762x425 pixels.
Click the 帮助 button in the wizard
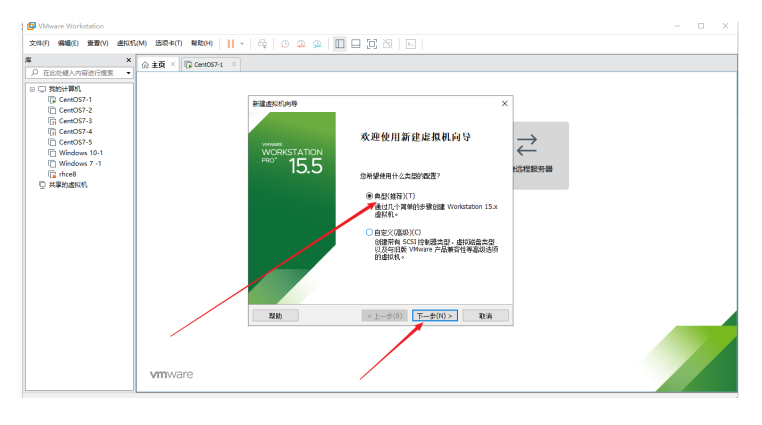(x=276, y=316)
